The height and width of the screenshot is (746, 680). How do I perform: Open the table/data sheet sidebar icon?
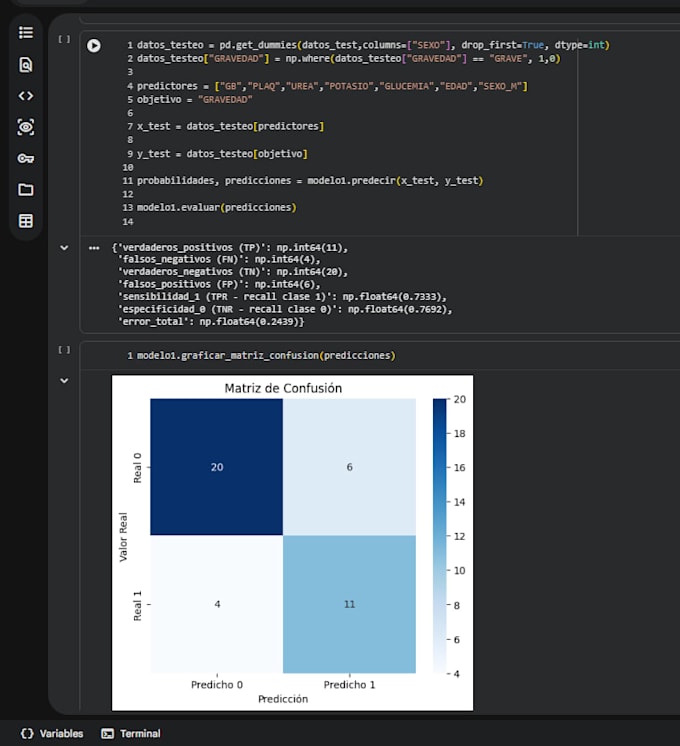(x=26, y=221)
